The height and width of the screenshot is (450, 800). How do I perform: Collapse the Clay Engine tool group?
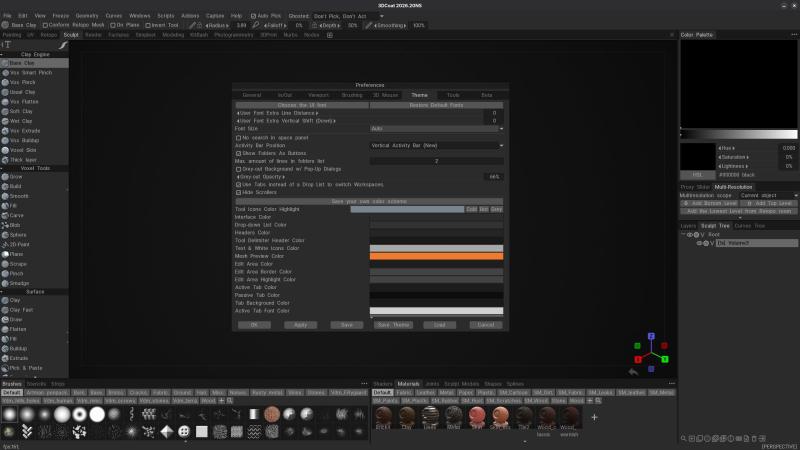2,54
